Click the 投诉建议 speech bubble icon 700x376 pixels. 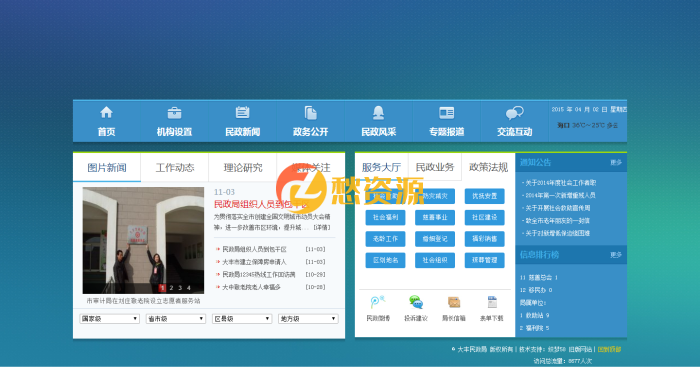point(416,302)
